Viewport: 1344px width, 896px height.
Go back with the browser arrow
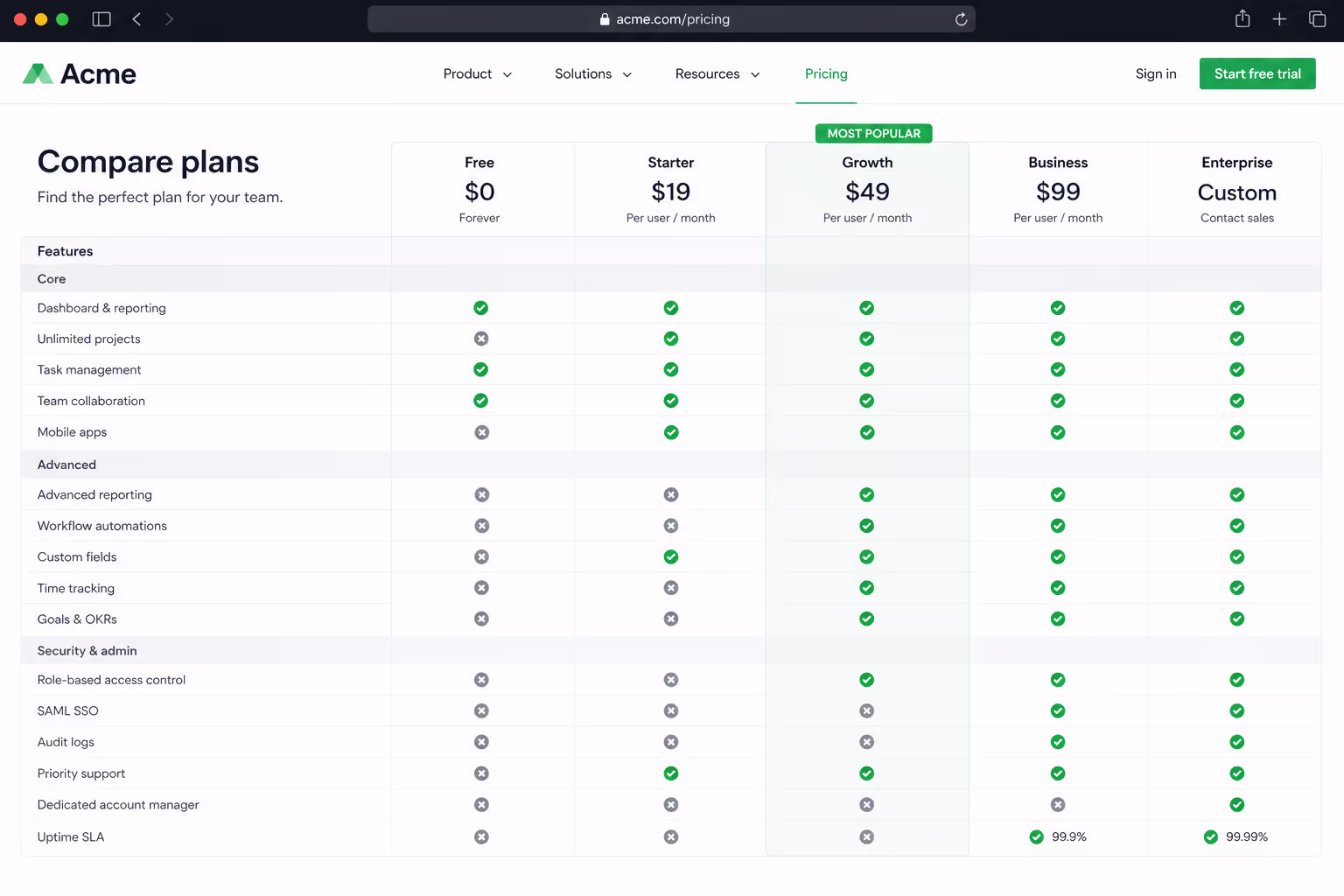[136, 19]
